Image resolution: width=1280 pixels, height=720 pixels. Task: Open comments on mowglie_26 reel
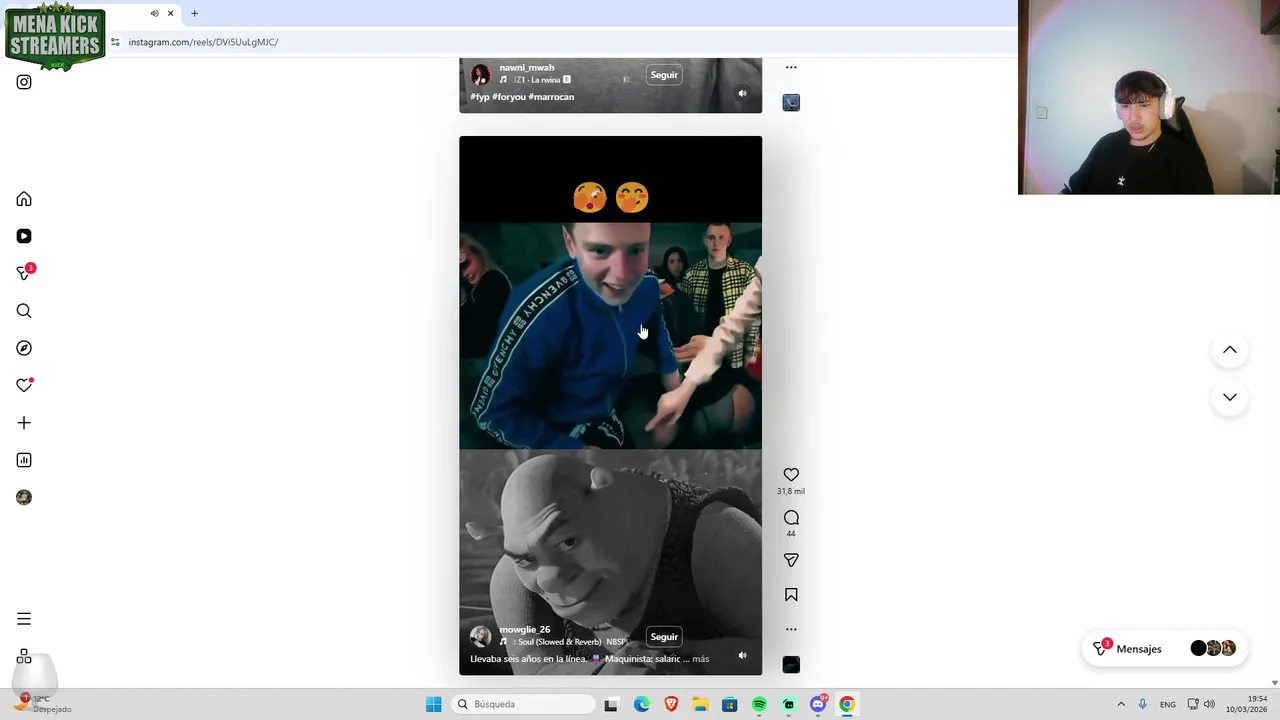coord(791,518)
